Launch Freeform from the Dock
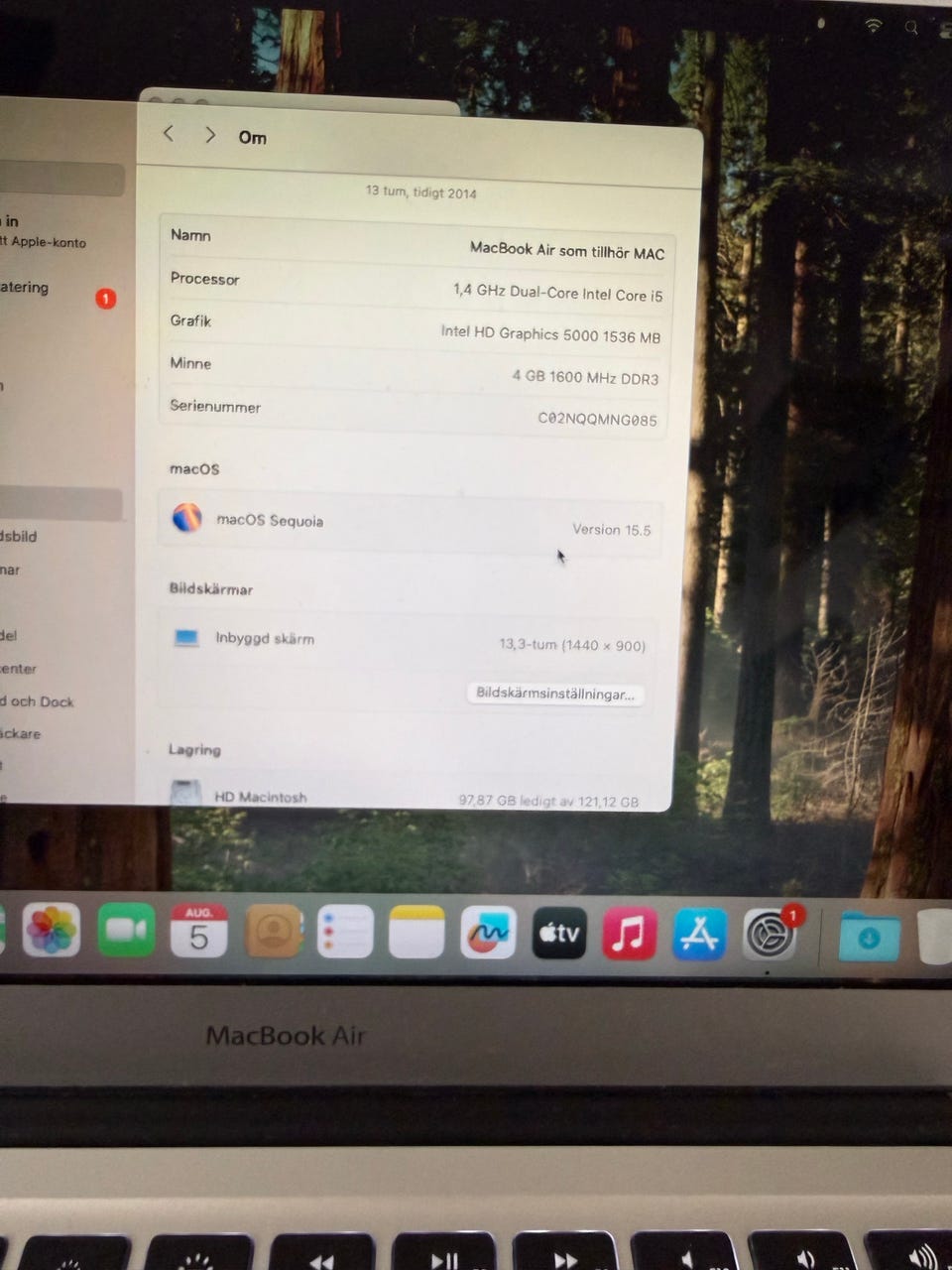The width and height of the screenshot is (952, 1270). coord(488,933)
